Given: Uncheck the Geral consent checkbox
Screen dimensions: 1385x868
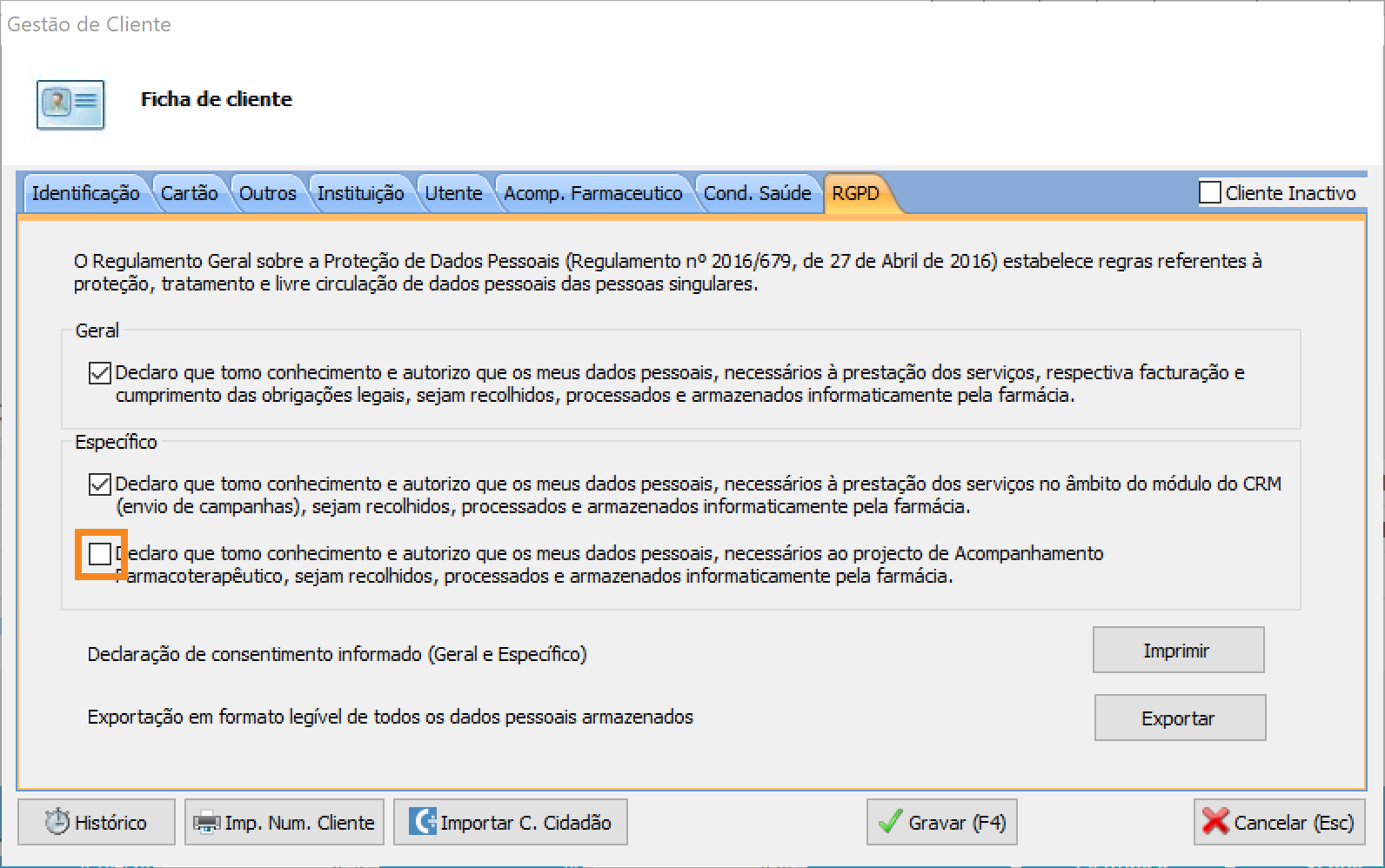Looking at the screenshot, I should point(100,373).
